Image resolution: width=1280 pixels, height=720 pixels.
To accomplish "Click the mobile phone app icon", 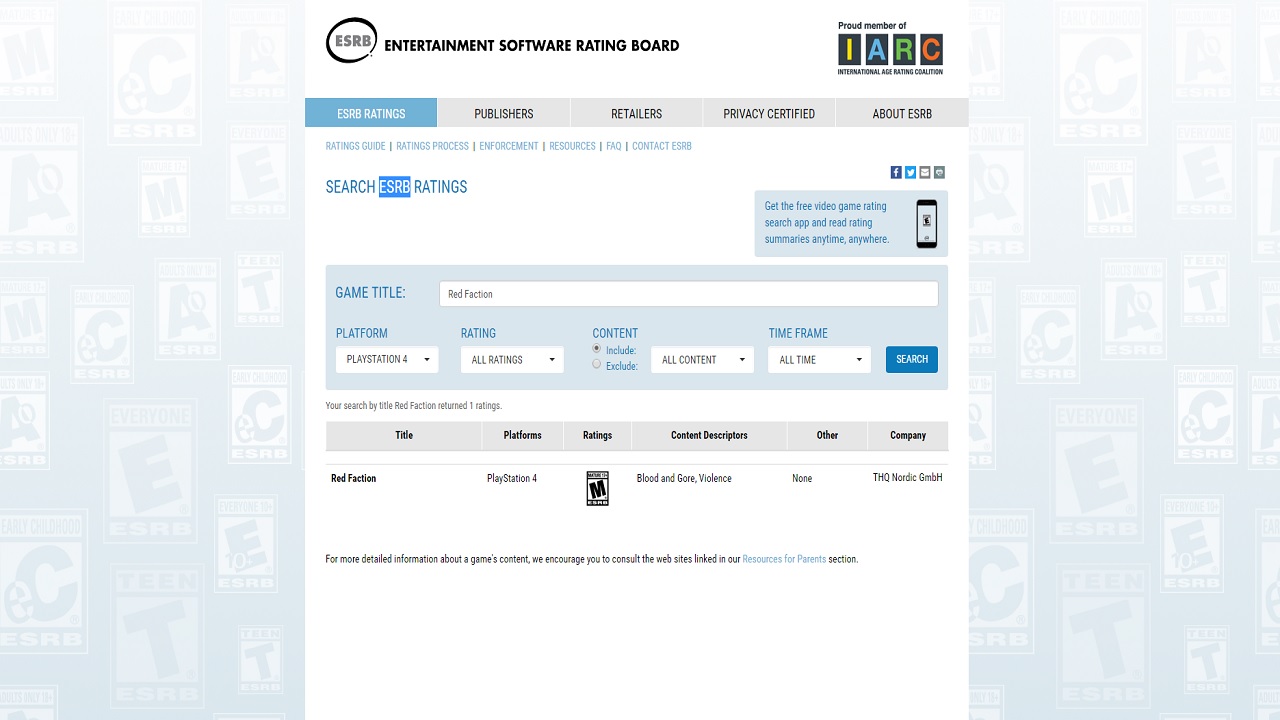I will (x=927, y=224).
